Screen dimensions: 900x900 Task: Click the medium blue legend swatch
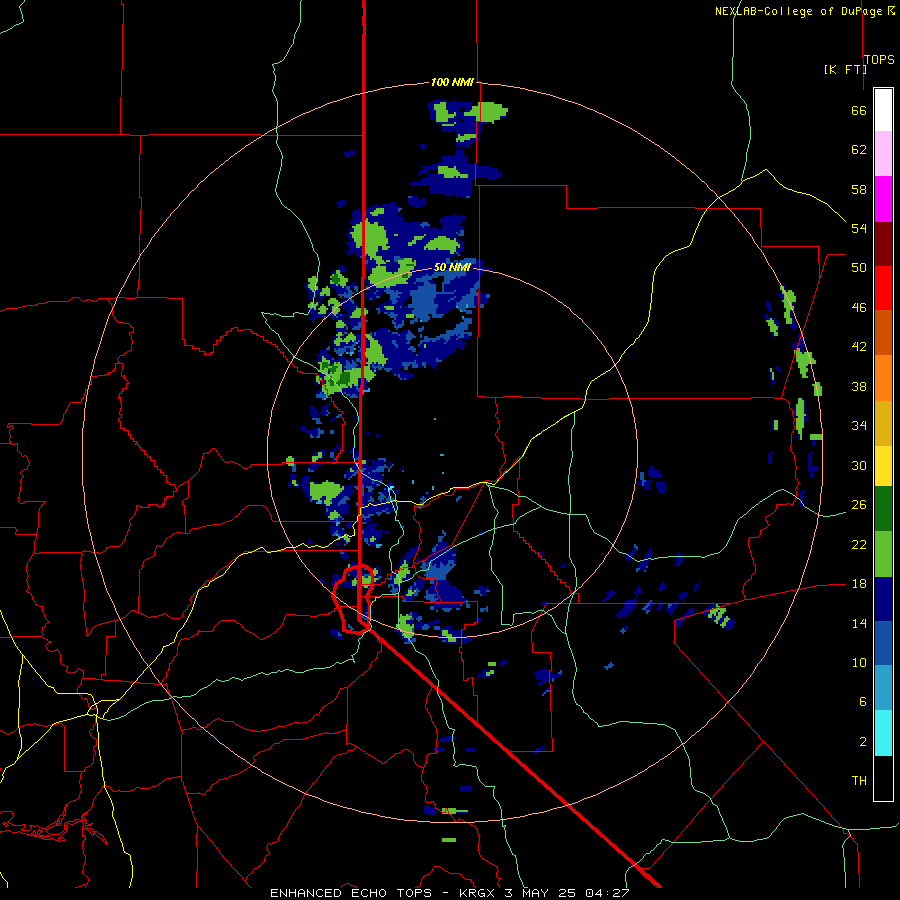pos(883,643)
